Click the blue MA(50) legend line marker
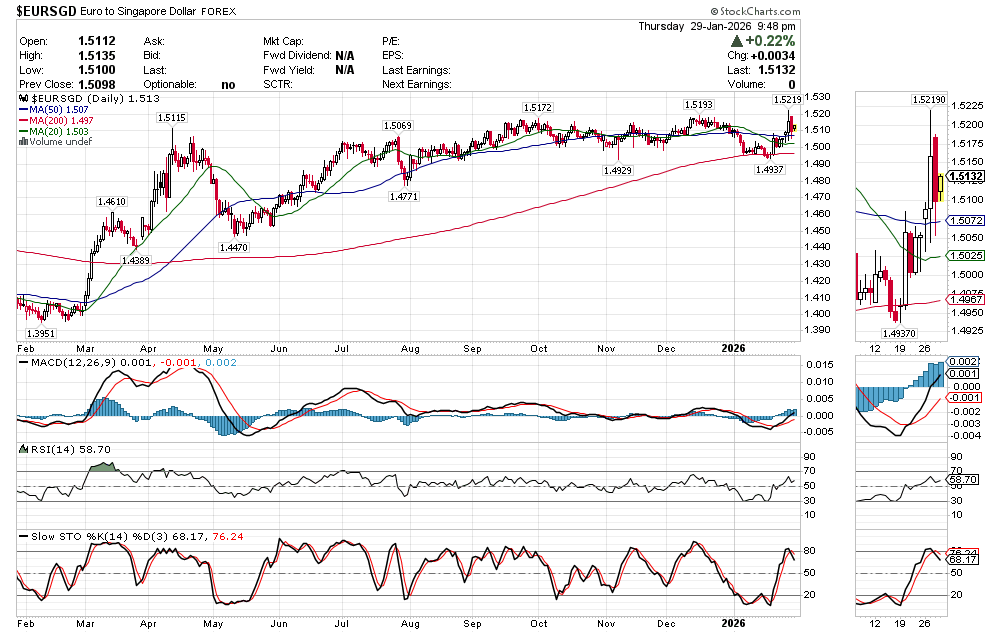1000x633 pixels. tap(24, 110)
